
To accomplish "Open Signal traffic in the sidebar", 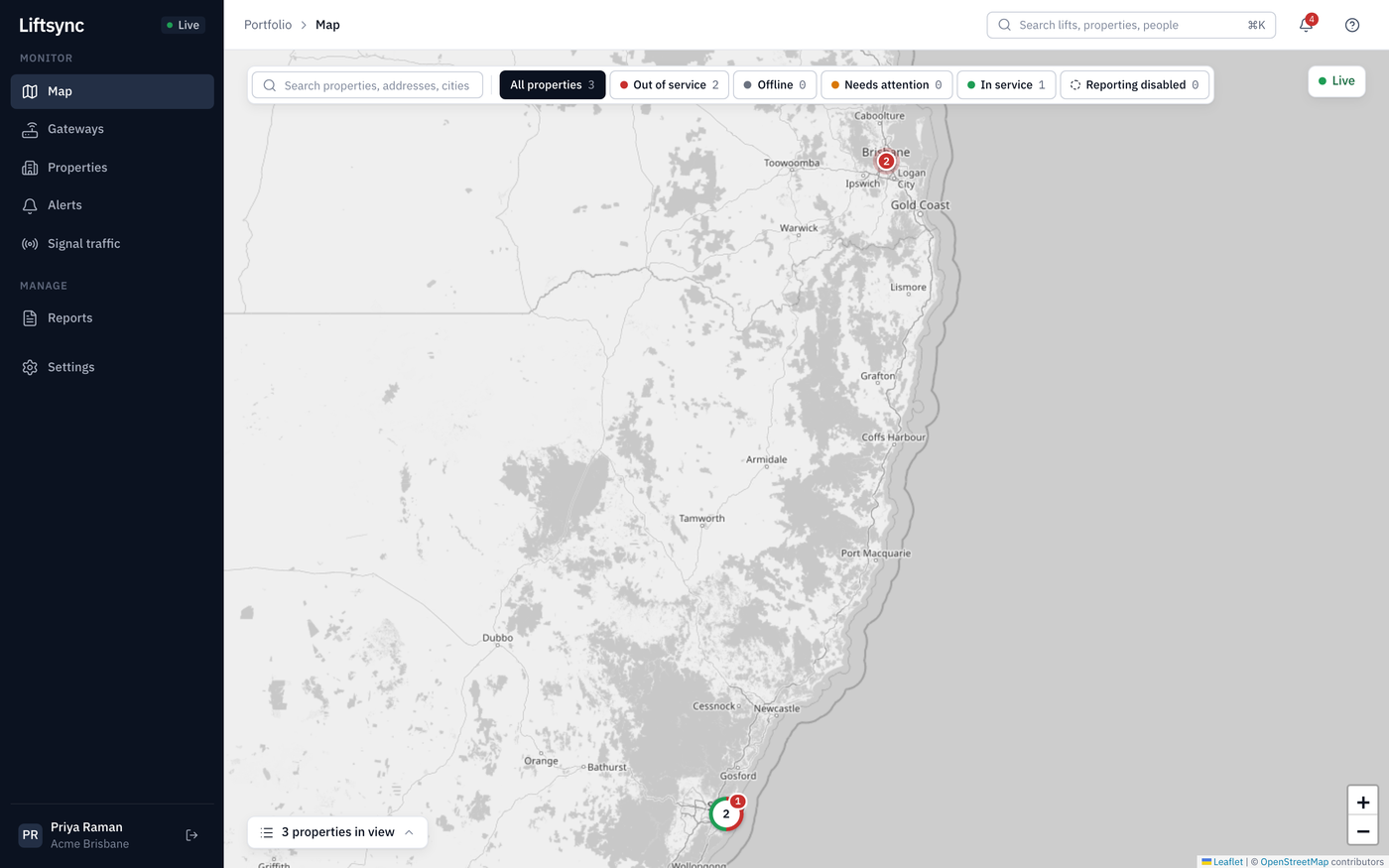I will coord(112,244).
